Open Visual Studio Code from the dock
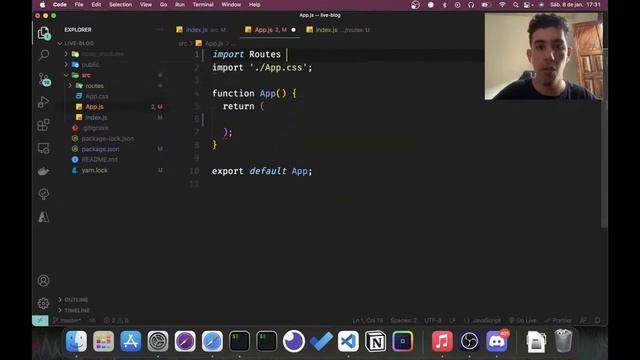Image resolution: width=640 pixels, height=360 pixels. pyautogui.click(x=348, y=341)
